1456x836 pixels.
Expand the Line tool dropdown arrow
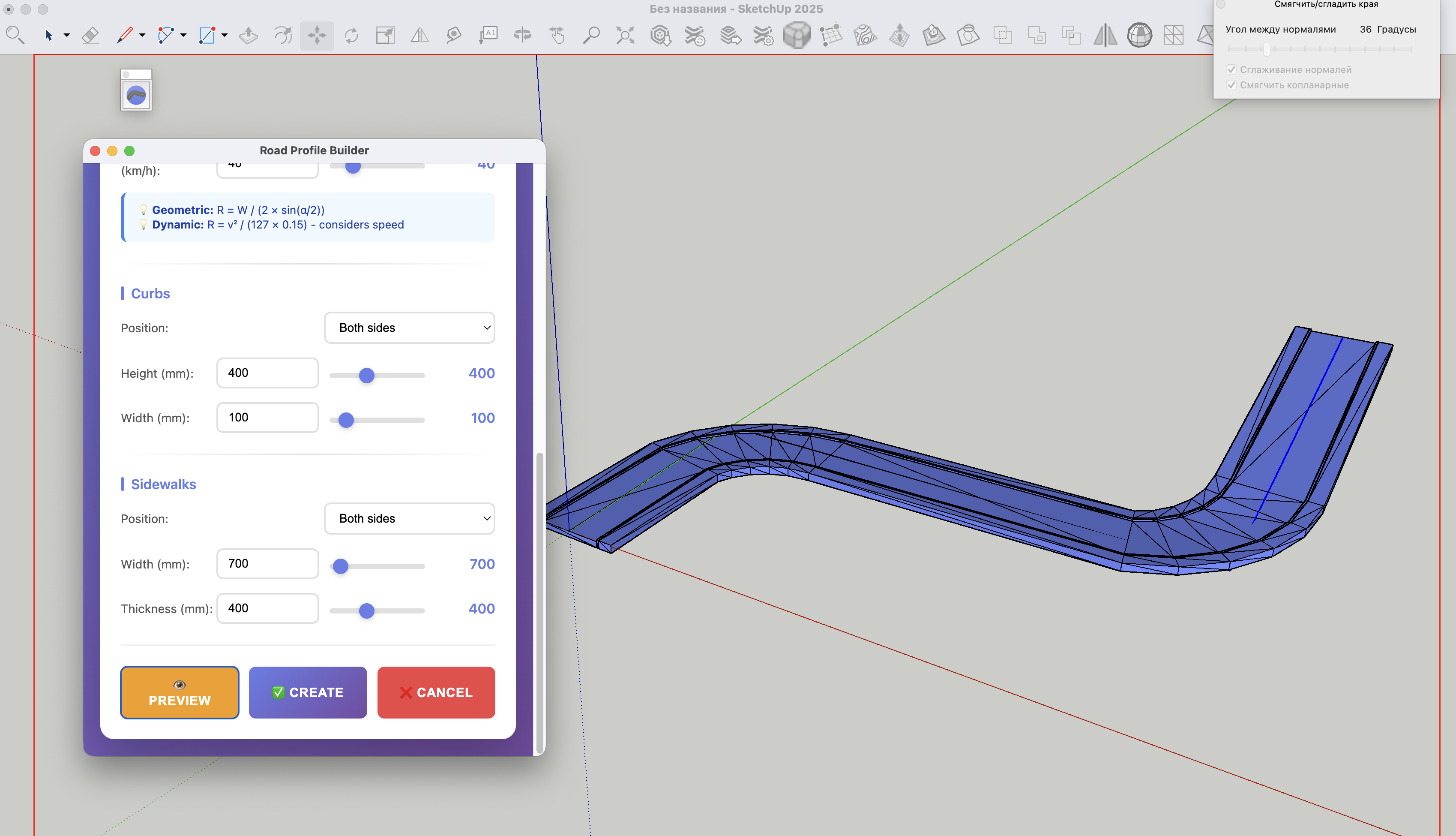[142, 36]
